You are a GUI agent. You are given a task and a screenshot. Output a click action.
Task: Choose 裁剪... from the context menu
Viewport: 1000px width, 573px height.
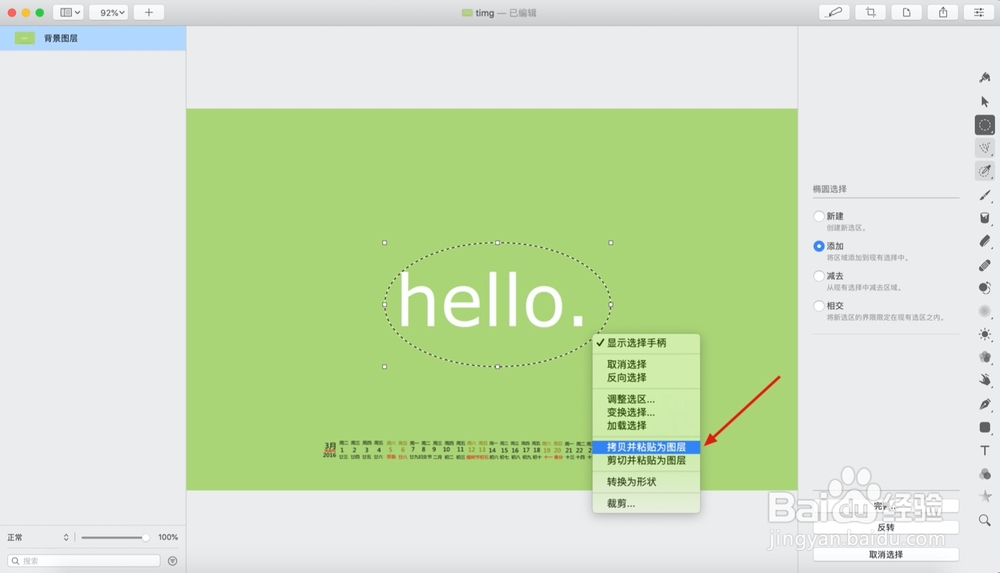pyautogui.click(x=646, y=503)
